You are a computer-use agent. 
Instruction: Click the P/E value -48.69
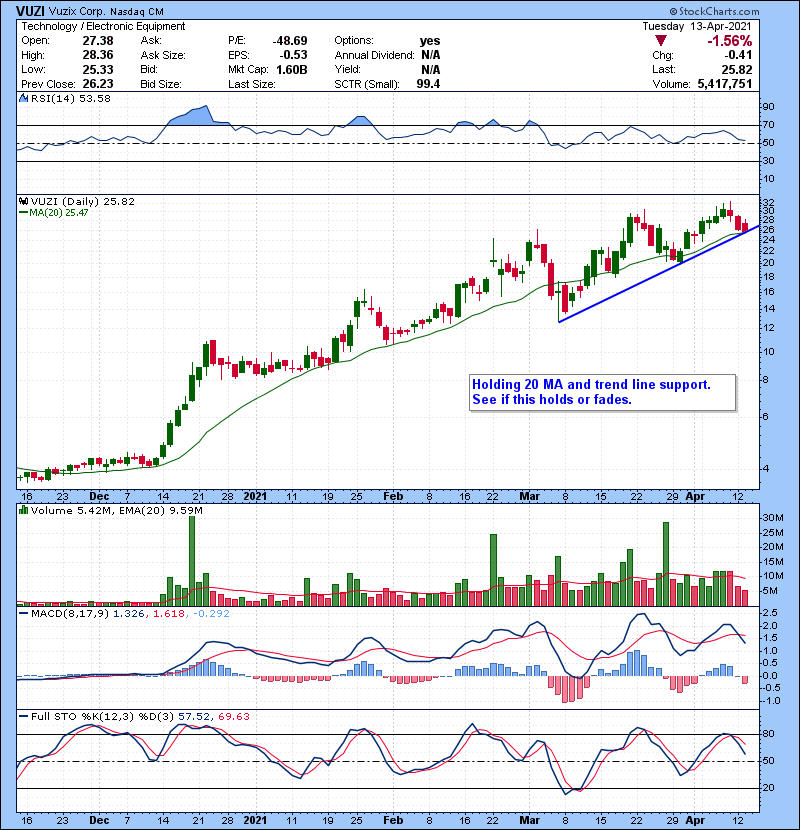[x=290, y=41]
